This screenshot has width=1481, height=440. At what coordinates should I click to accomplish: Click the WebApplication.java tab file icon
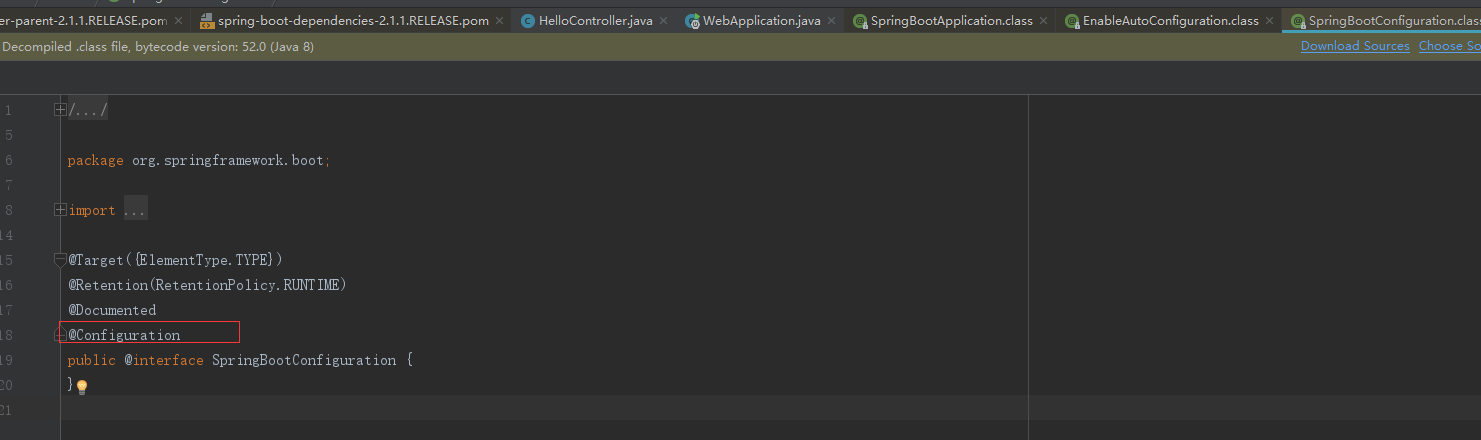click(692, 21)
